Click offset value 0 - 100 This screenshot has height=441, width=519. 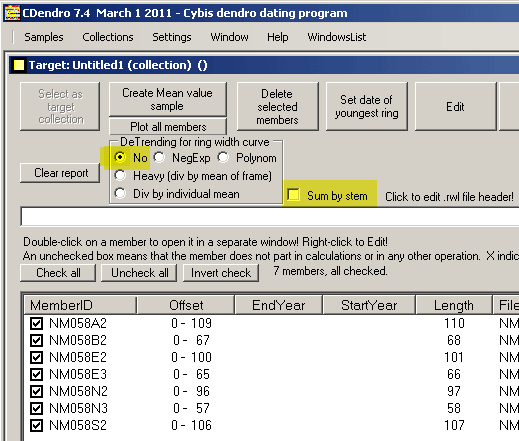[x=191, y=357]
